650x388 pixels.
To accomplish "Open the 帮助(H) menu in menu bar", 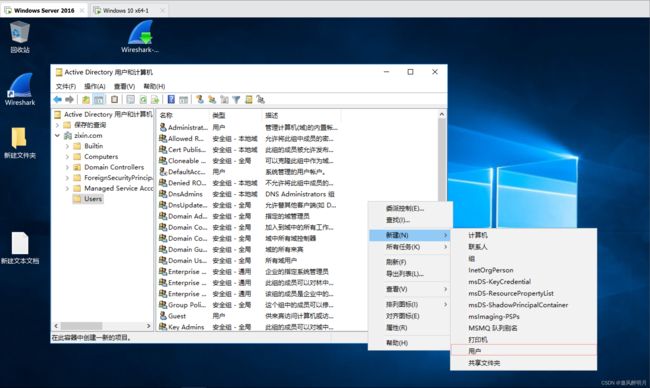I will [x=154, y=86].
